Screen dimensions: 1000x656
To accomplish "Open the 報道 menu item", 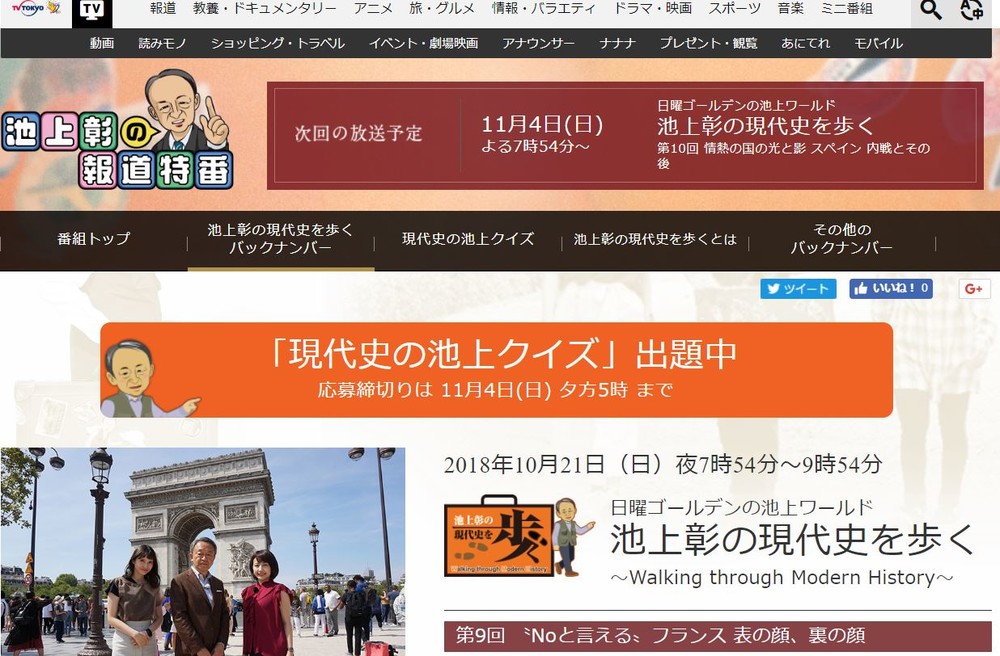I will pos(163,10).
